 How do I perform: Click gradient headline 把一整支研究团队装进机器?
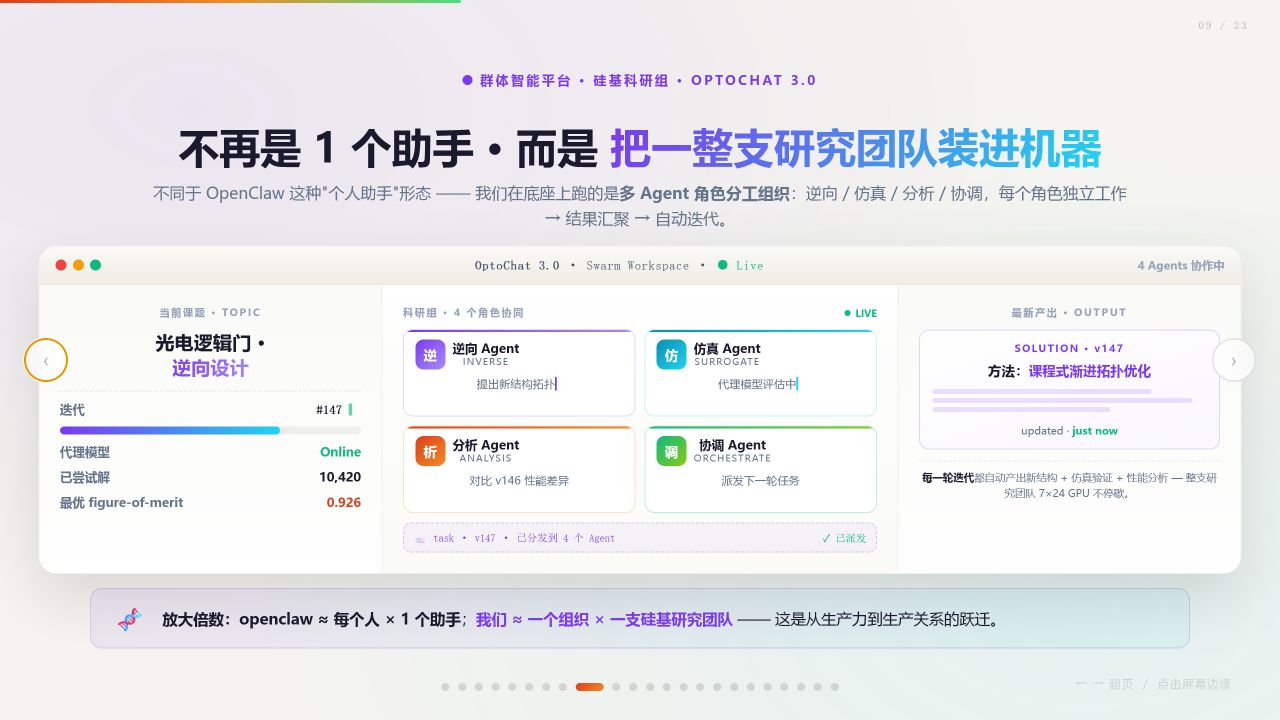856,149
